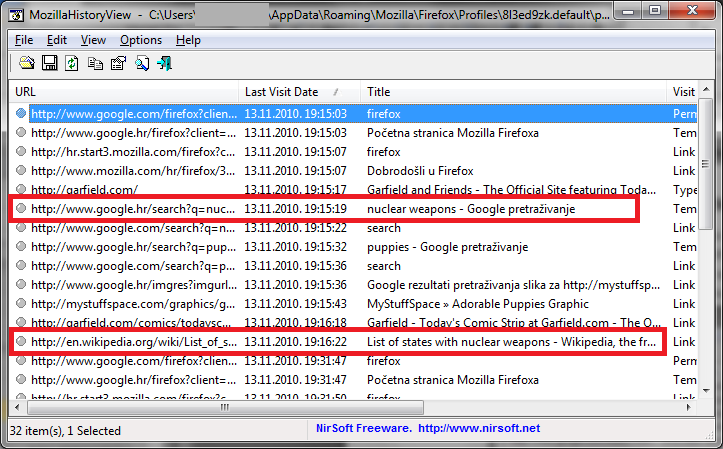Click the globe icon of garfield.com row
This screenshot has width=723, height=449.
tap(21, 189)
